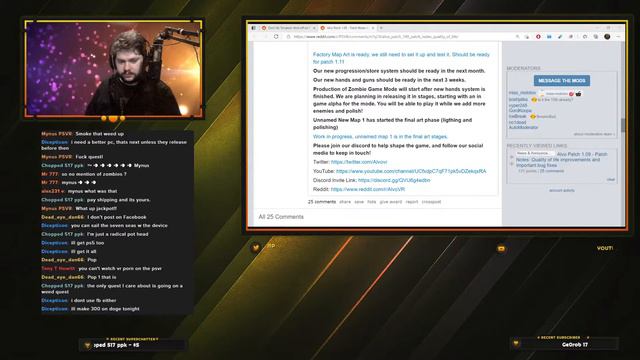The image size is (640, 360).
Task: Click 'account activity' link in sidebar
Action: click(x=562, y=191)
